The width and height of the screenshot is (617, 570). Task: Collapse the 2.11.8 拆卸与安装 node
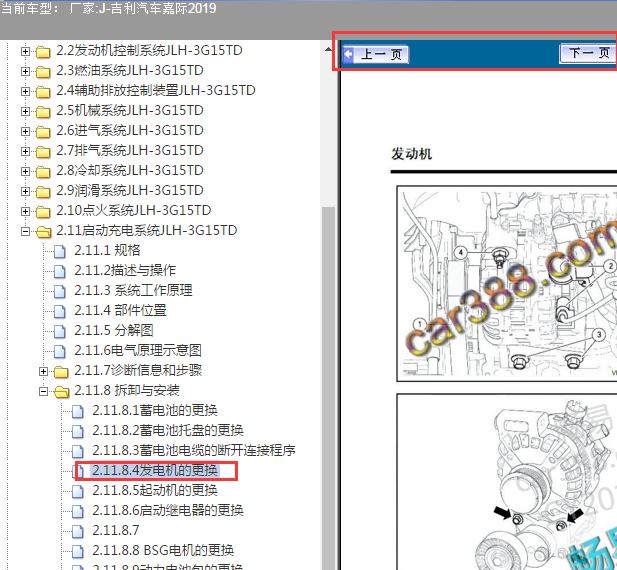(43, 391)
